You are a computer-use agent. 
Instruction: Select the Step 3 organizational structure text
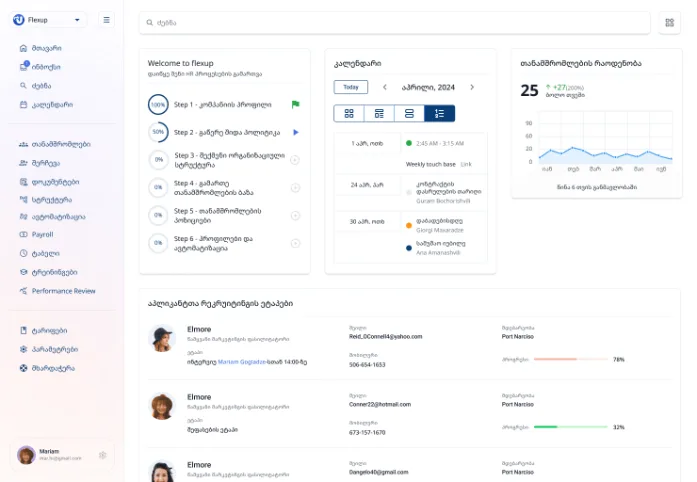click(229, 160)
